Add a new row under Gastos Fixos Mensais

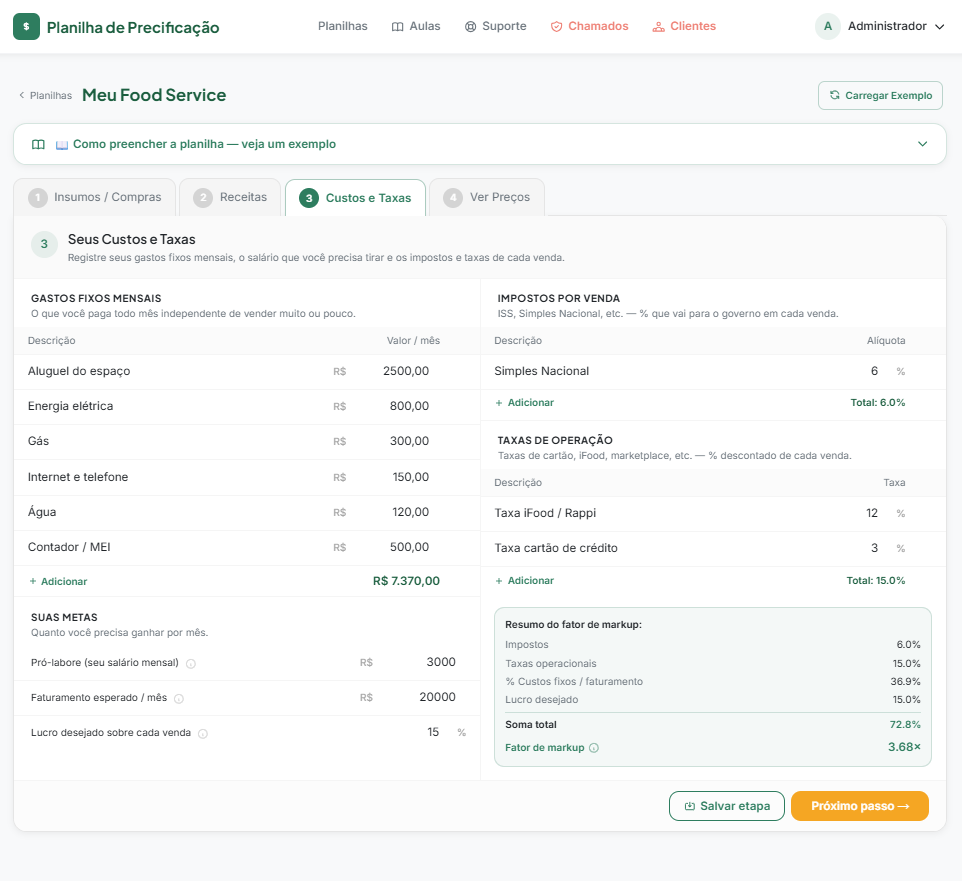(x=59, y=582)
